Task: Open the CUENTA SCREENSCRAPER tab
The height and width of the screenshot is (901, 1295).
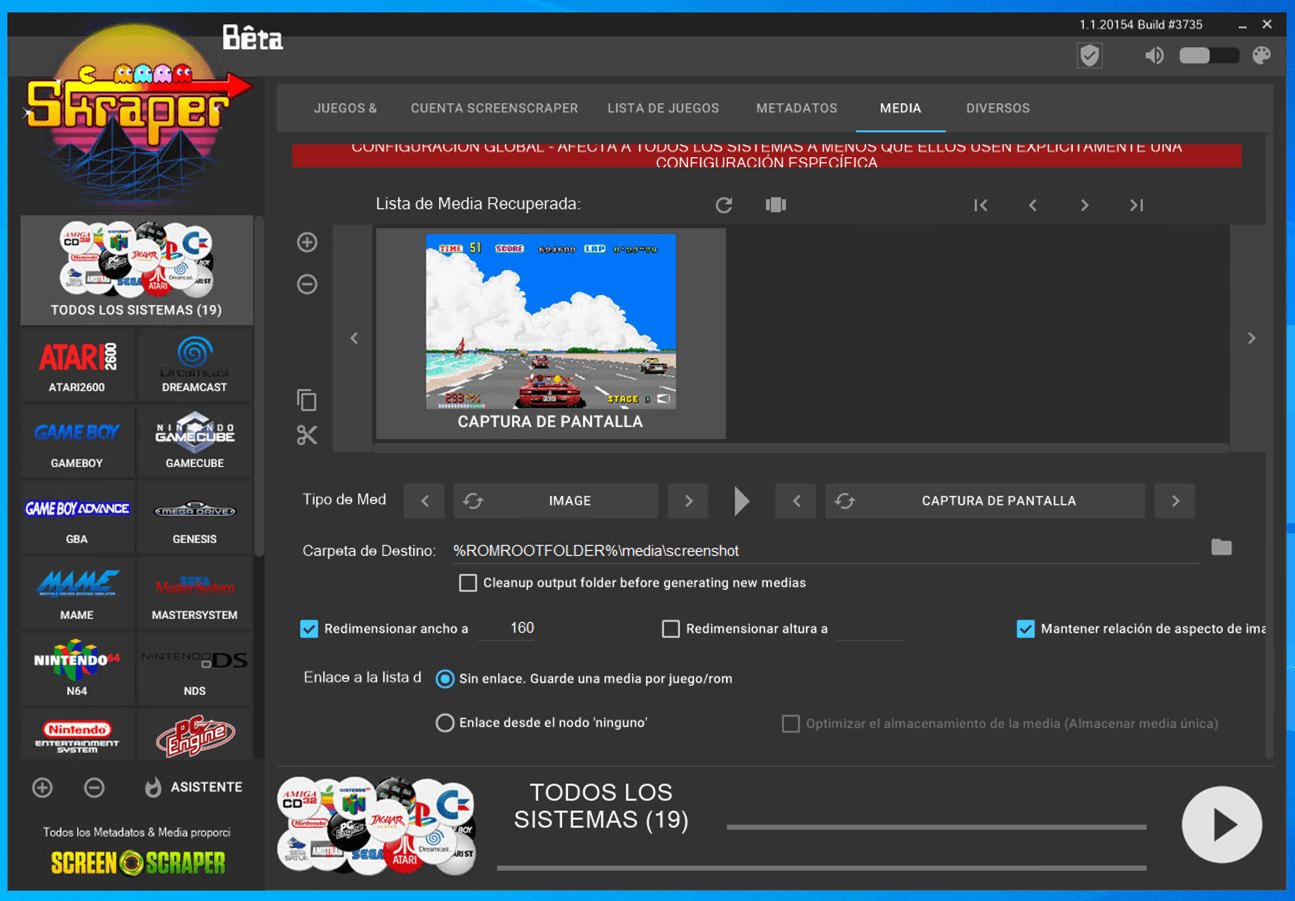Action: 494,108
